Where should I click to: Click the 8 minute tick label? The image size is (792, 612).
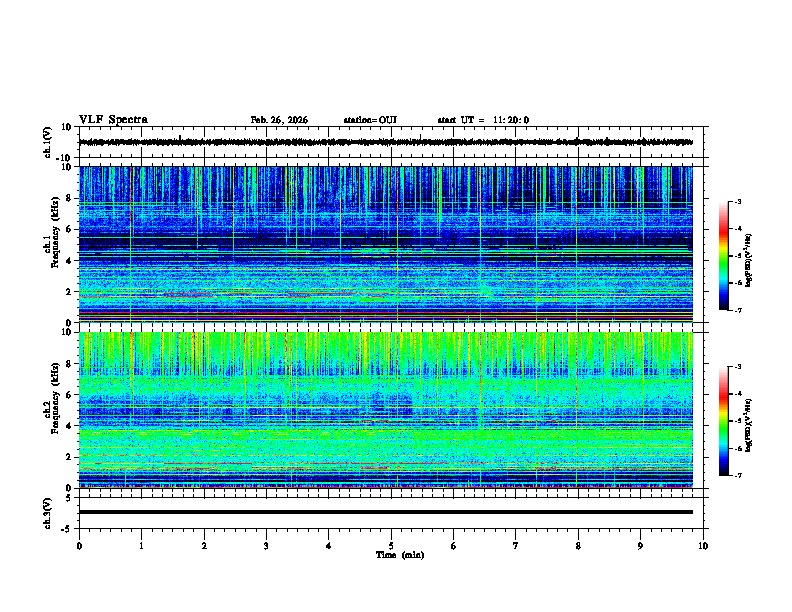coord(578,546)
